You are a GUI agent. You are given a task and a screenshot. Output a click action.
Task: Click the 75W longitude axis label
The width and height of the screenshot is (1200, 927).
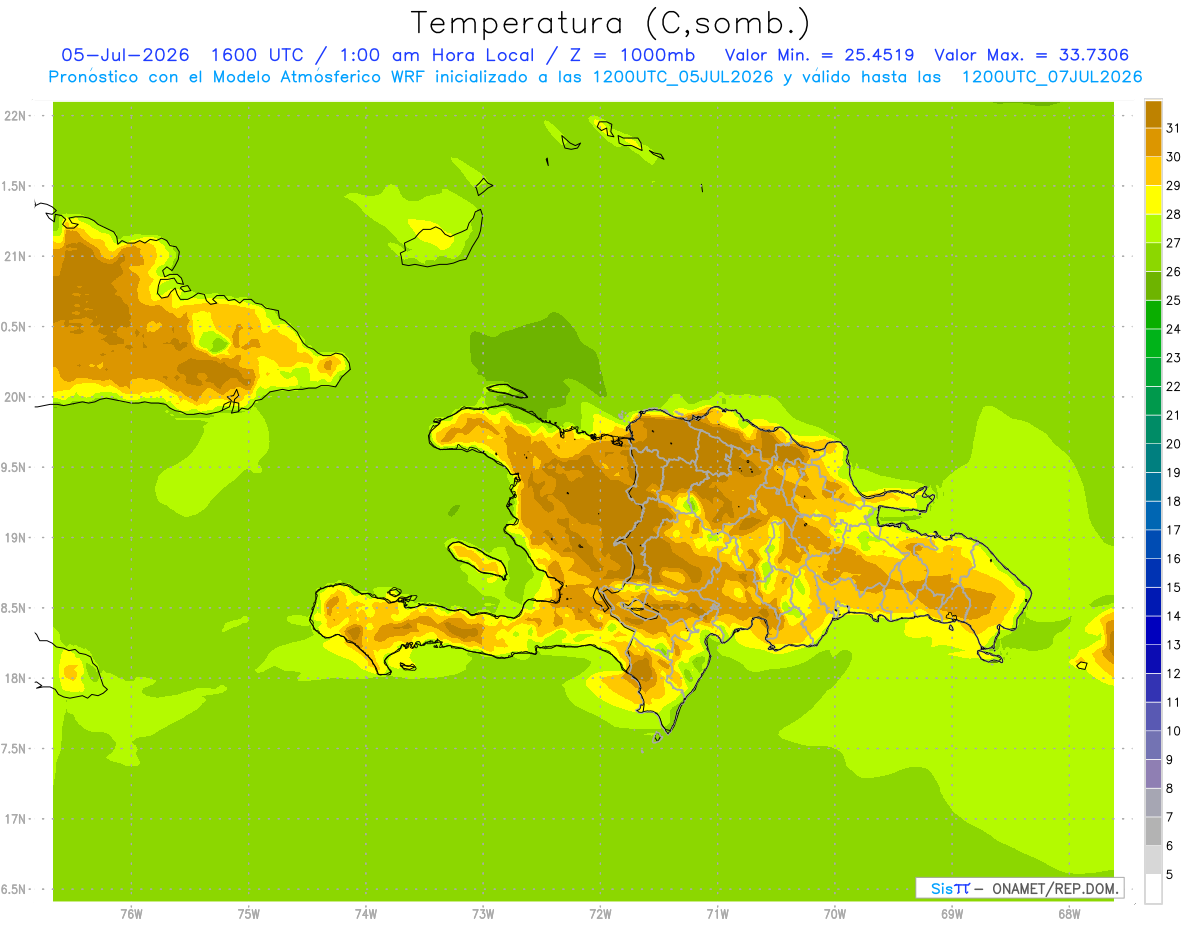pos(249,914)
